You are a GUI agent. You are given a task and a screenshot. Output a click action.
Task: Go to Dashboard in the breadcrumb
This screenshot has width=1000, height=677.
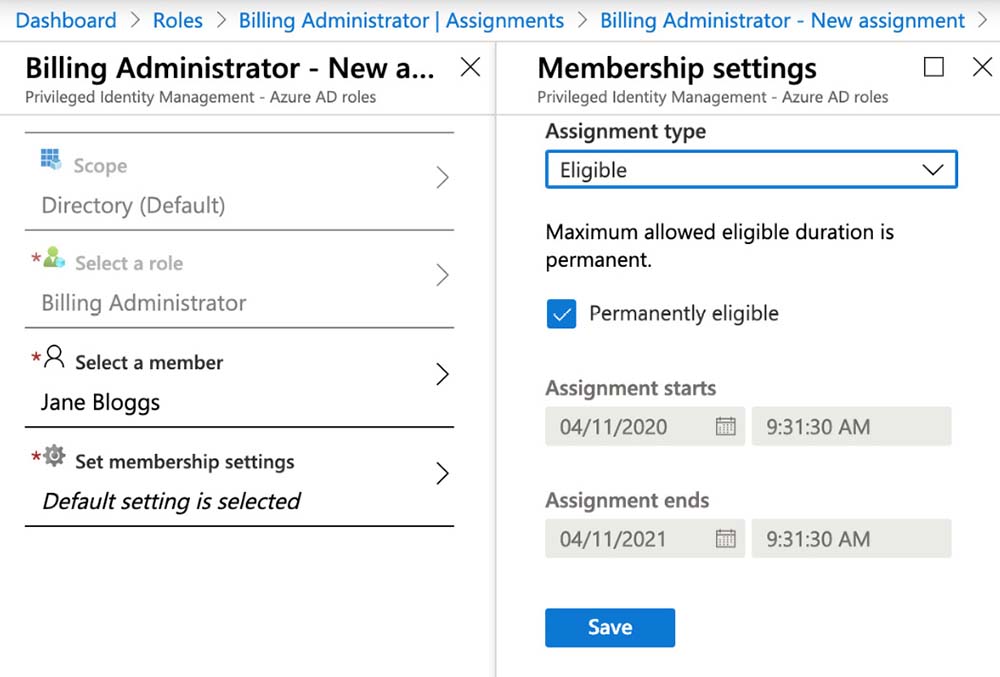click(x=66, y=20)
